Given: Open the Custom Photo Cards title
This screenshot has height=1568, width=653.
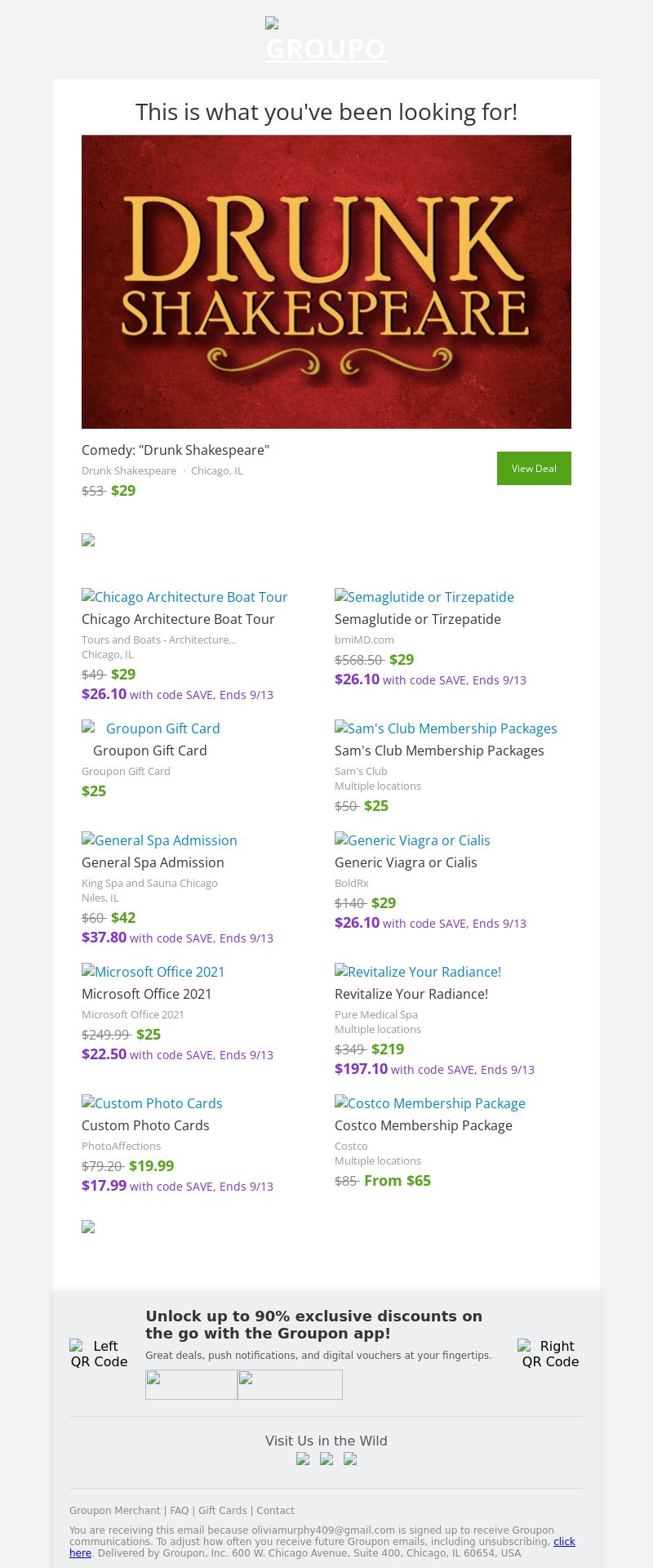Looking at the screenshot, I should [145, 1125].
